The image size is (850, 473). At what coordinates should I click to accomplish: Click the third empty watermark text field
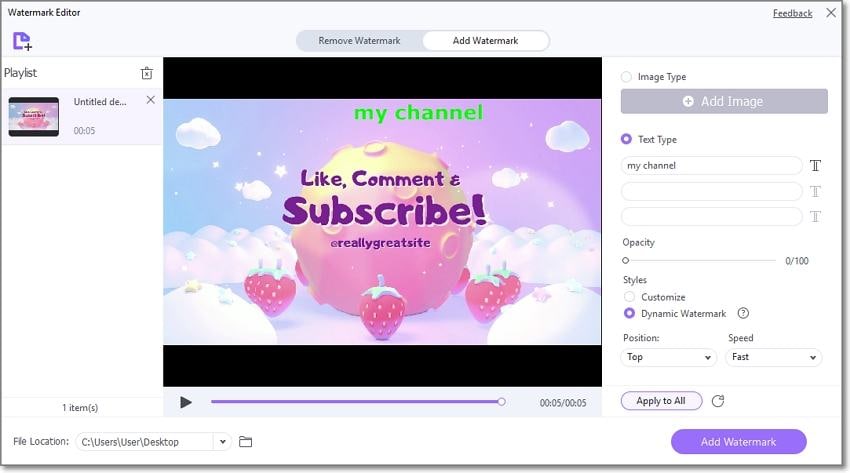[711, 217]
